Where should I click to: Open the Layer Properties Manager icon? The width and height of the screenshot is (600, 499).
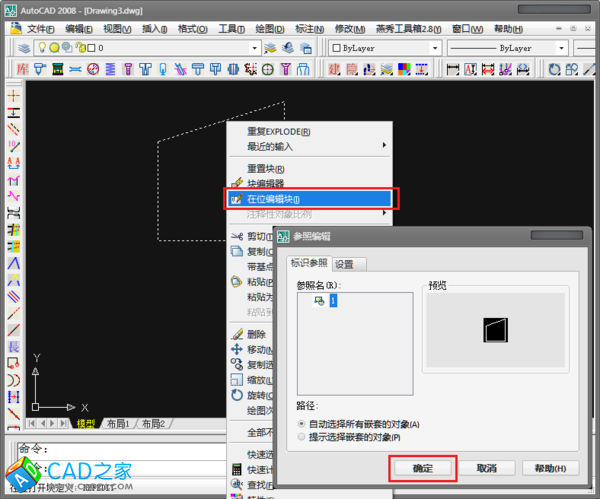[x=24, y=48]
